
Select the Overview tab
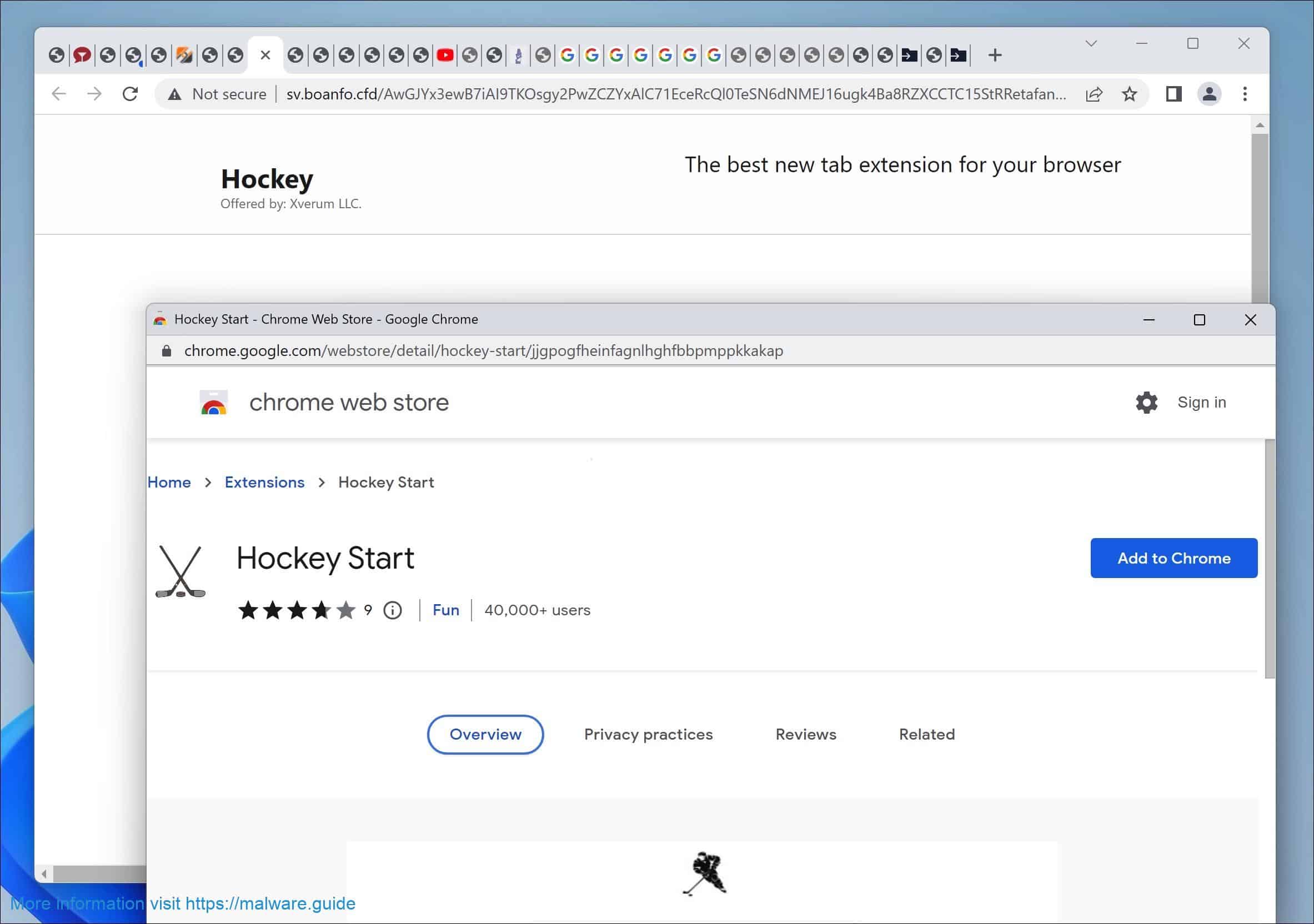pyautogui.click(x=485, y=735)
